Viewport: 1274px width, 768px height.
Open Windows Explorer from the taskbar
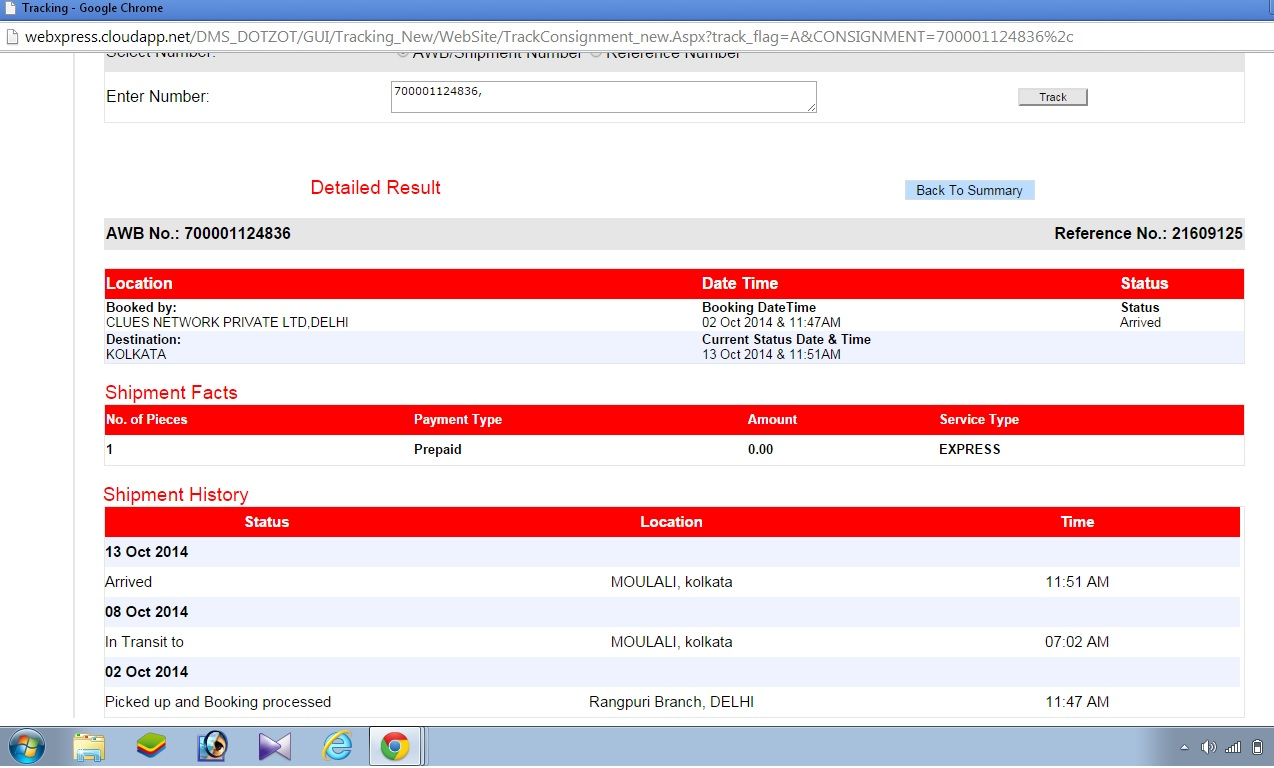[89, 746]
